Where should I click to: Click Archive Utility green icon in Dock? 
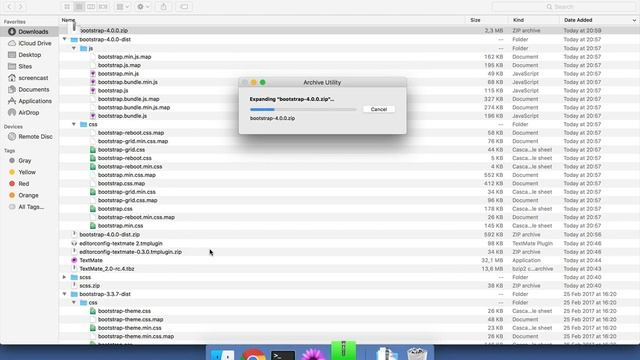click(x=343, y=350)
